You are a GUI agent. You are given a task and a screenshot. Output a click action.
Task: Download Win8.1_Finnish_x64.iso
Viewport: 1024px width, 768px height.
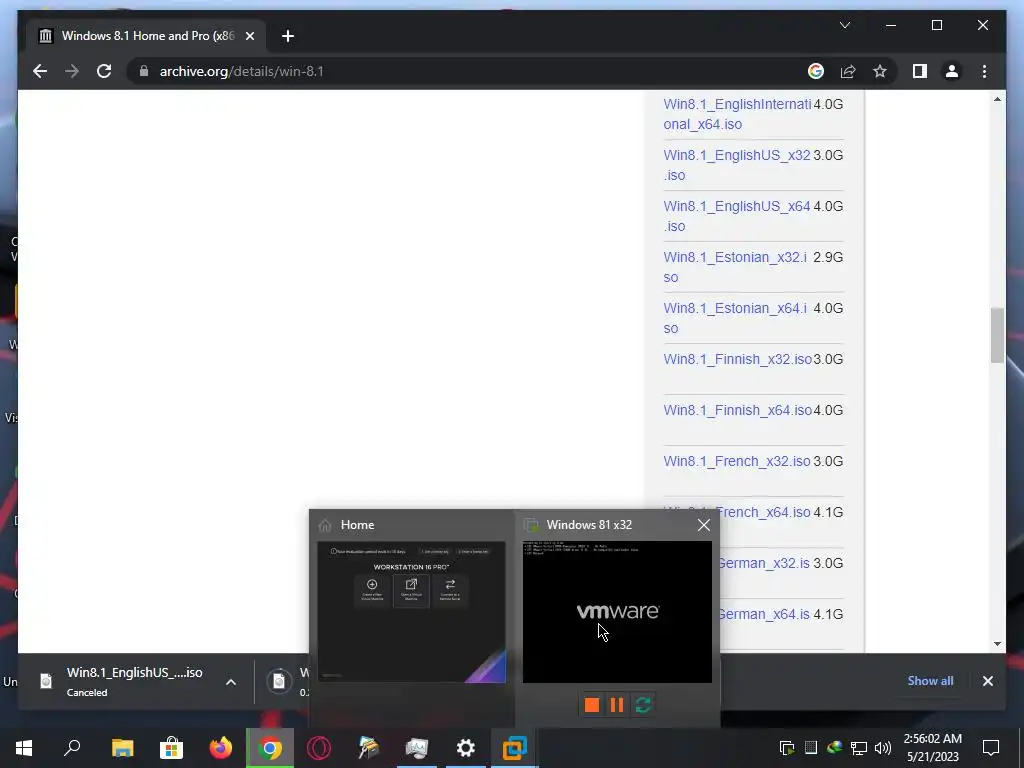click(737, 410)
